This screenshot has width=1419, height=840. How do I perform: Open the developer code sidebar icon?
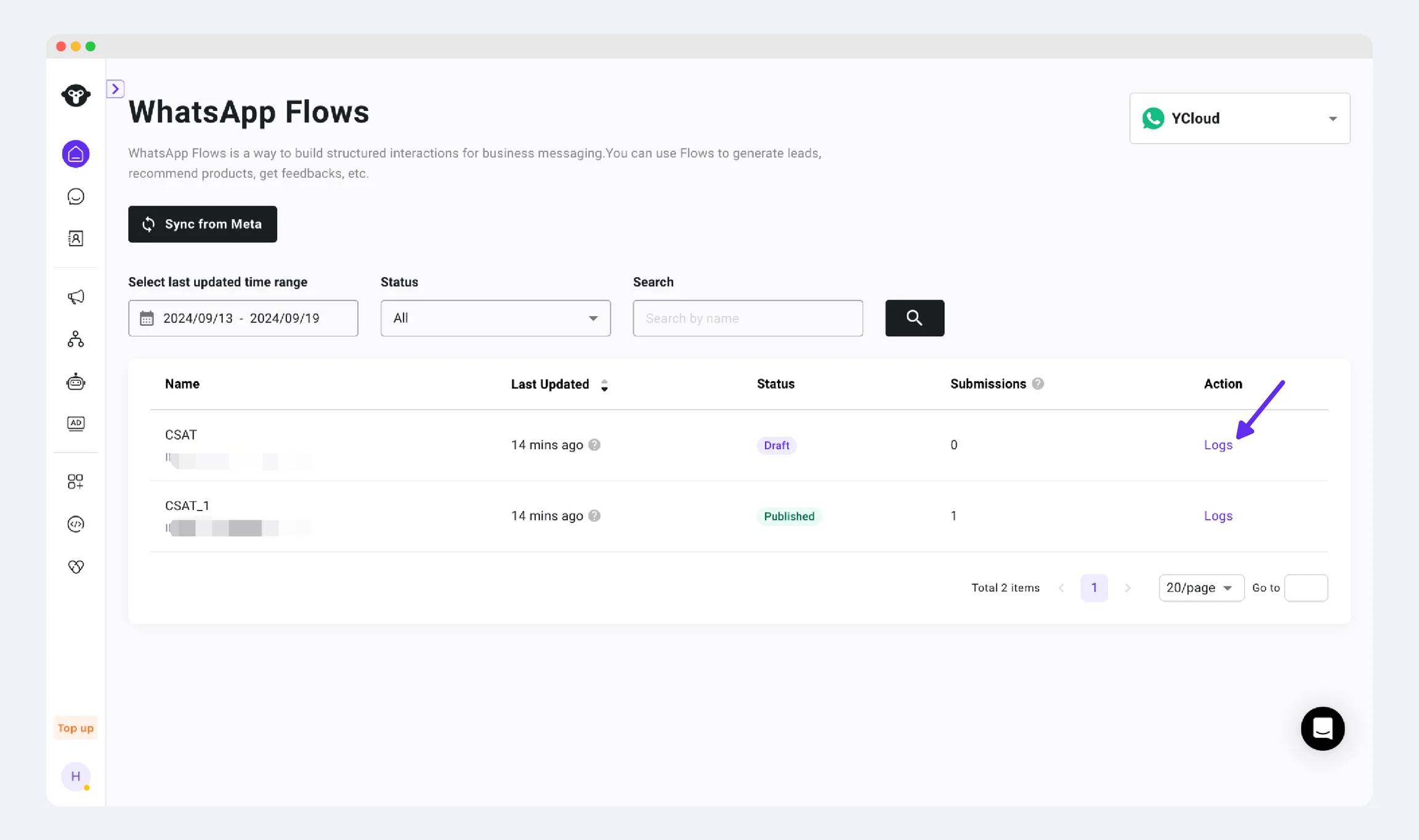[76, 524]
